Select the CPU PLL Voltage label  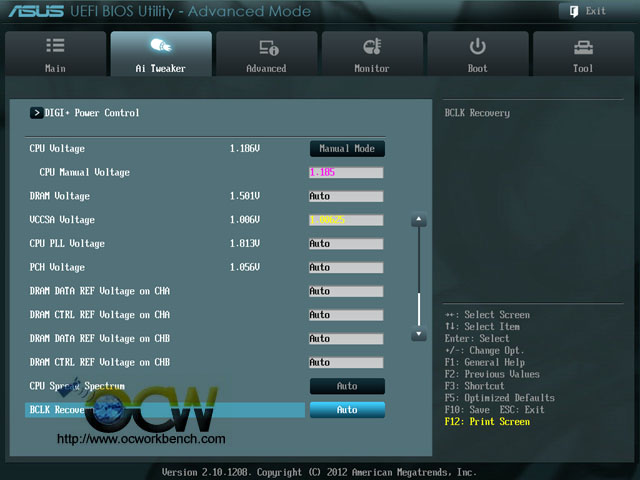click(67, 244)
